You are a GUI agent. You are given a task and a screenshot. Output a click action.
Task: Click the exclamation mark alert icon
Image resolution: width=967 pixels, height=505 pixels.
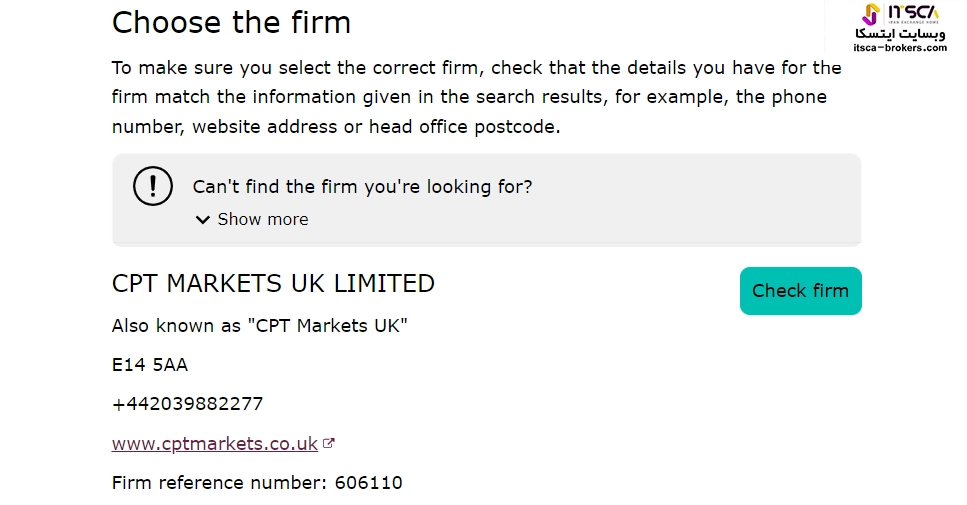pos(153,186)
